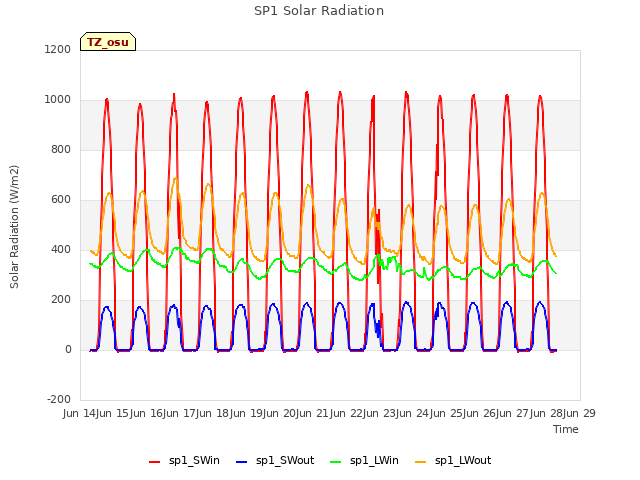Click the 400 y-axis tick label
The width and height of the screenshot is (640, 480).
point(61,249)
